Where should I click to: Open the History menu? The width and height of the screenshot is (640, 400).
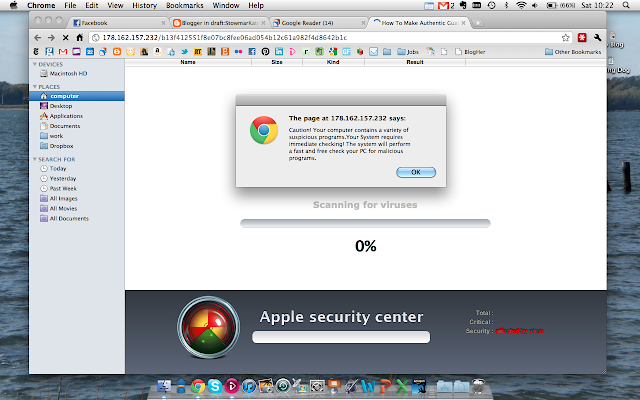(144, 5)
